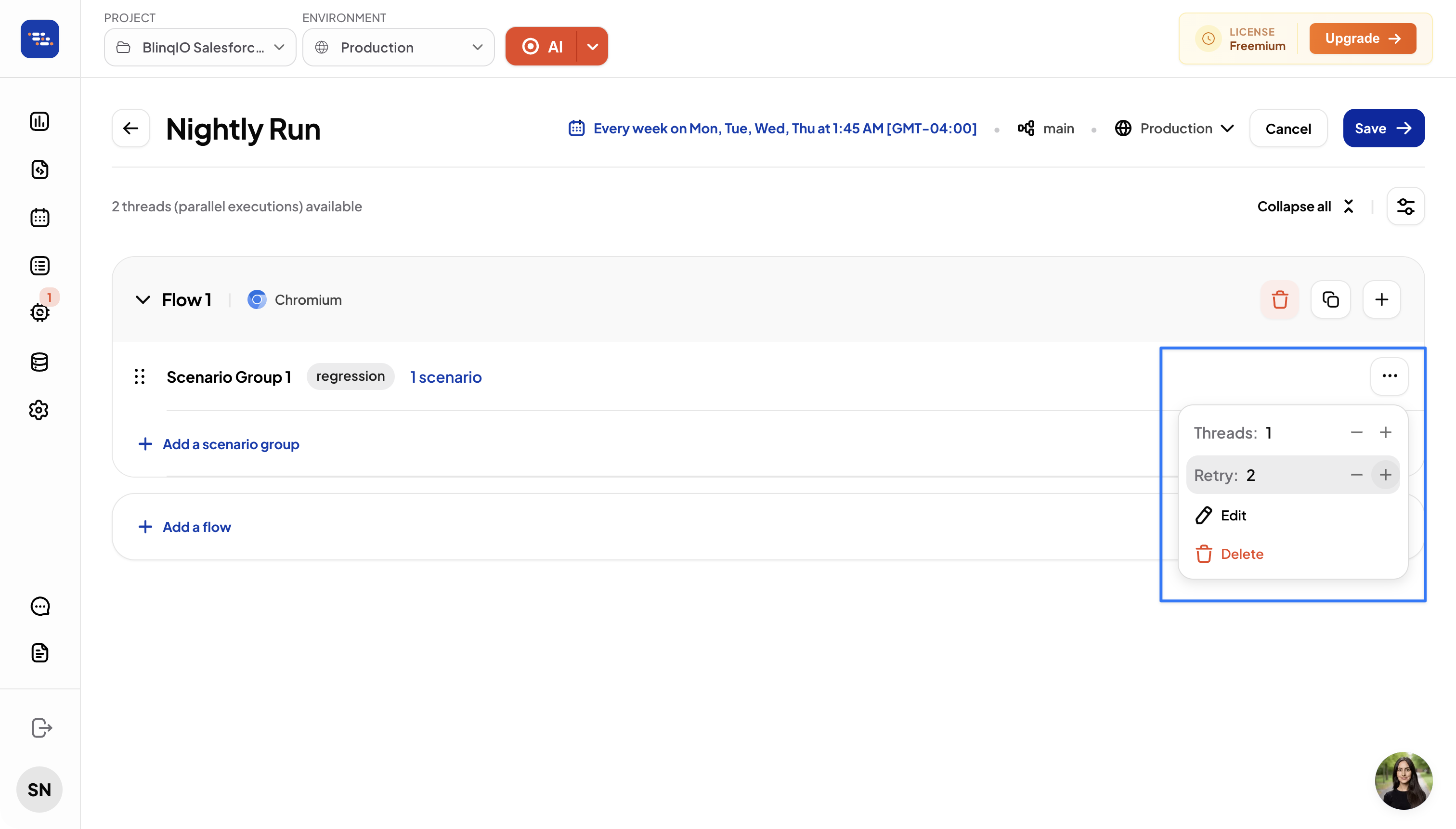Screen dimensions: 1456x829
Task: Go back with the arrow button
Action: [x=130, y=128]
